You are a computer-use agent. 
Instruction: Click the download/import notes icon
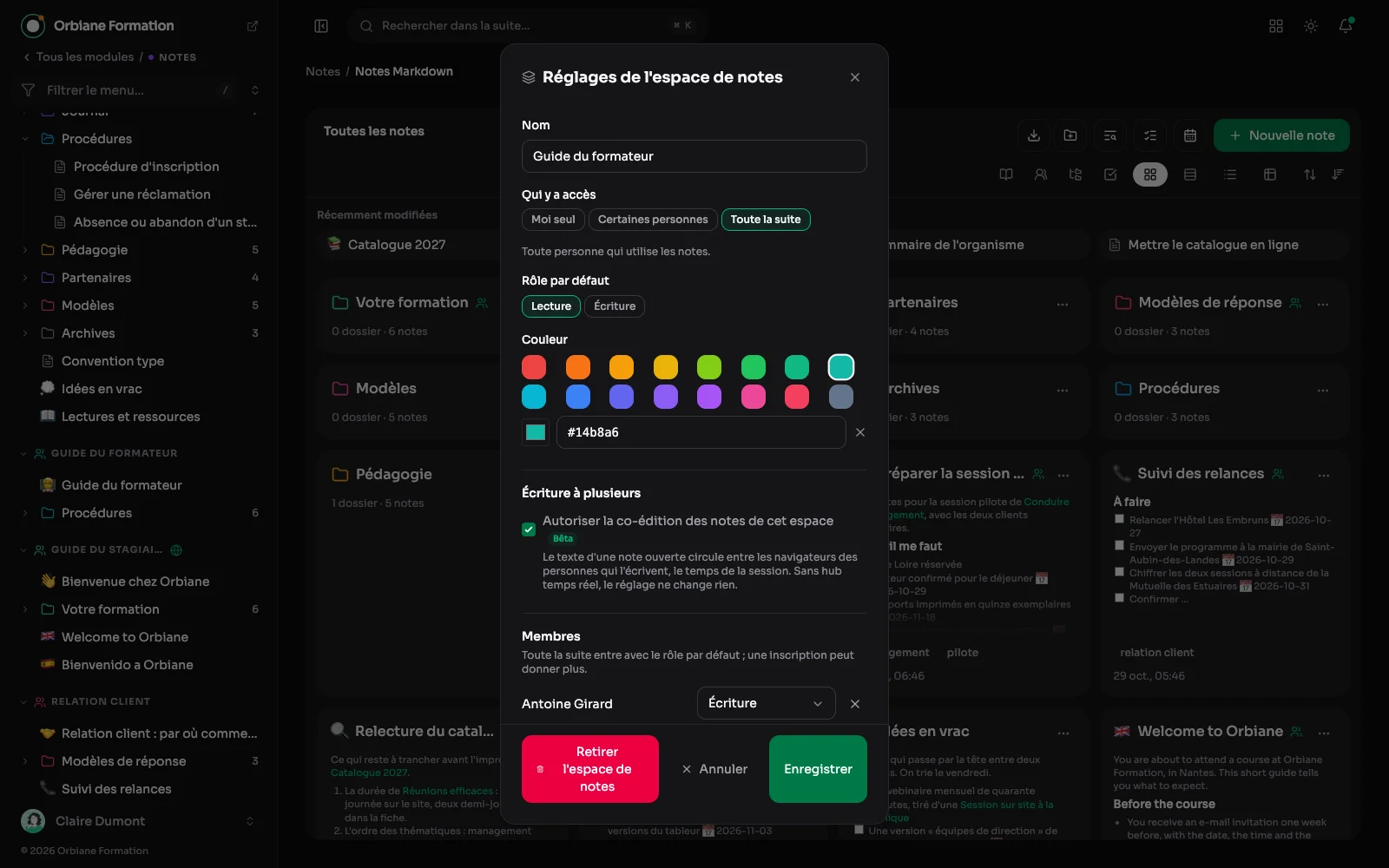1034,135
